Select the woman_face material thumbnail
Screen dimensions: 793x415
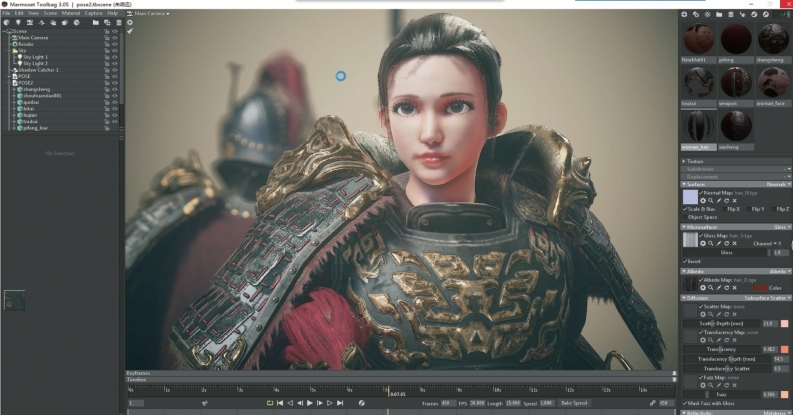[x=773, y=82]
